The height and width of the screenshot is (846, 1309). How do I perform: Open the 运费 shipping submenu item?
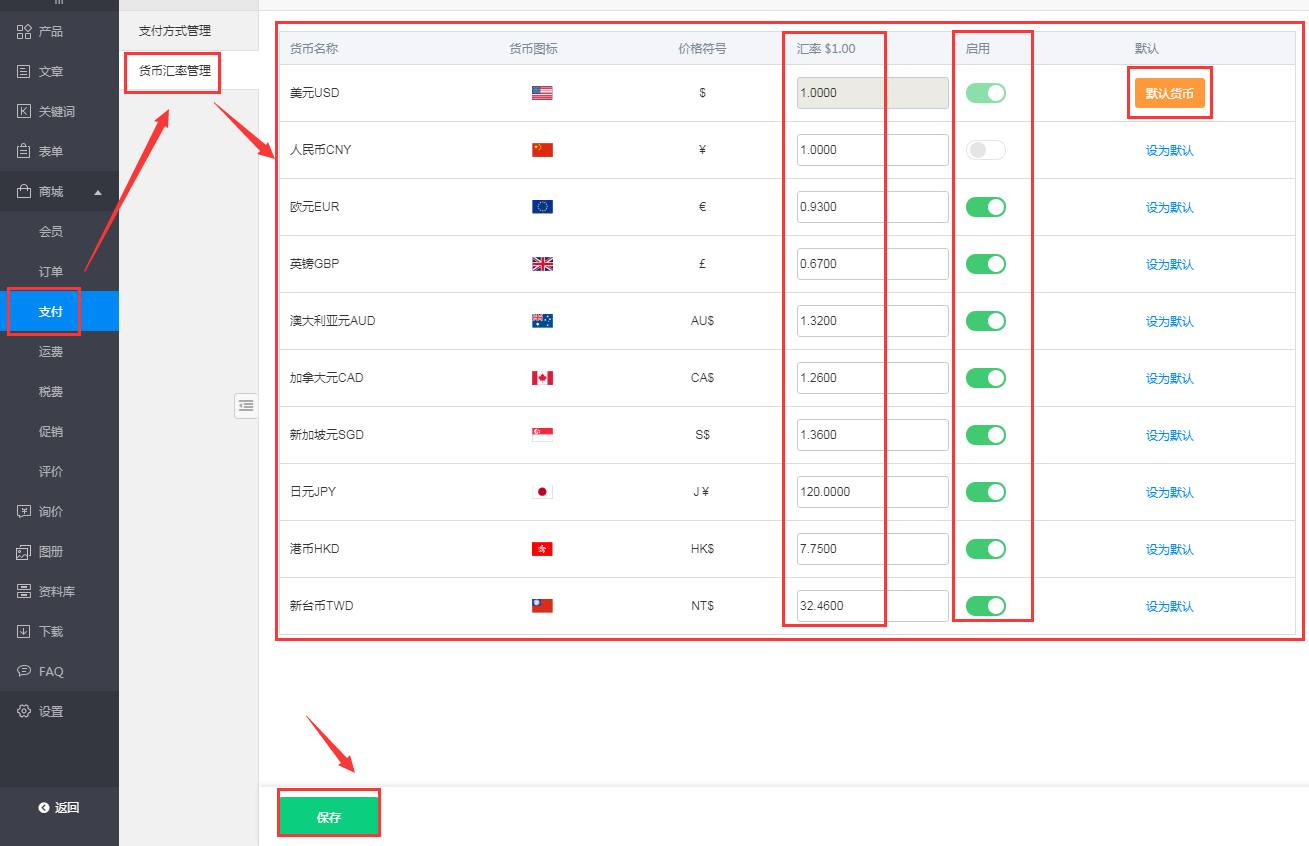tap(51, 352)
